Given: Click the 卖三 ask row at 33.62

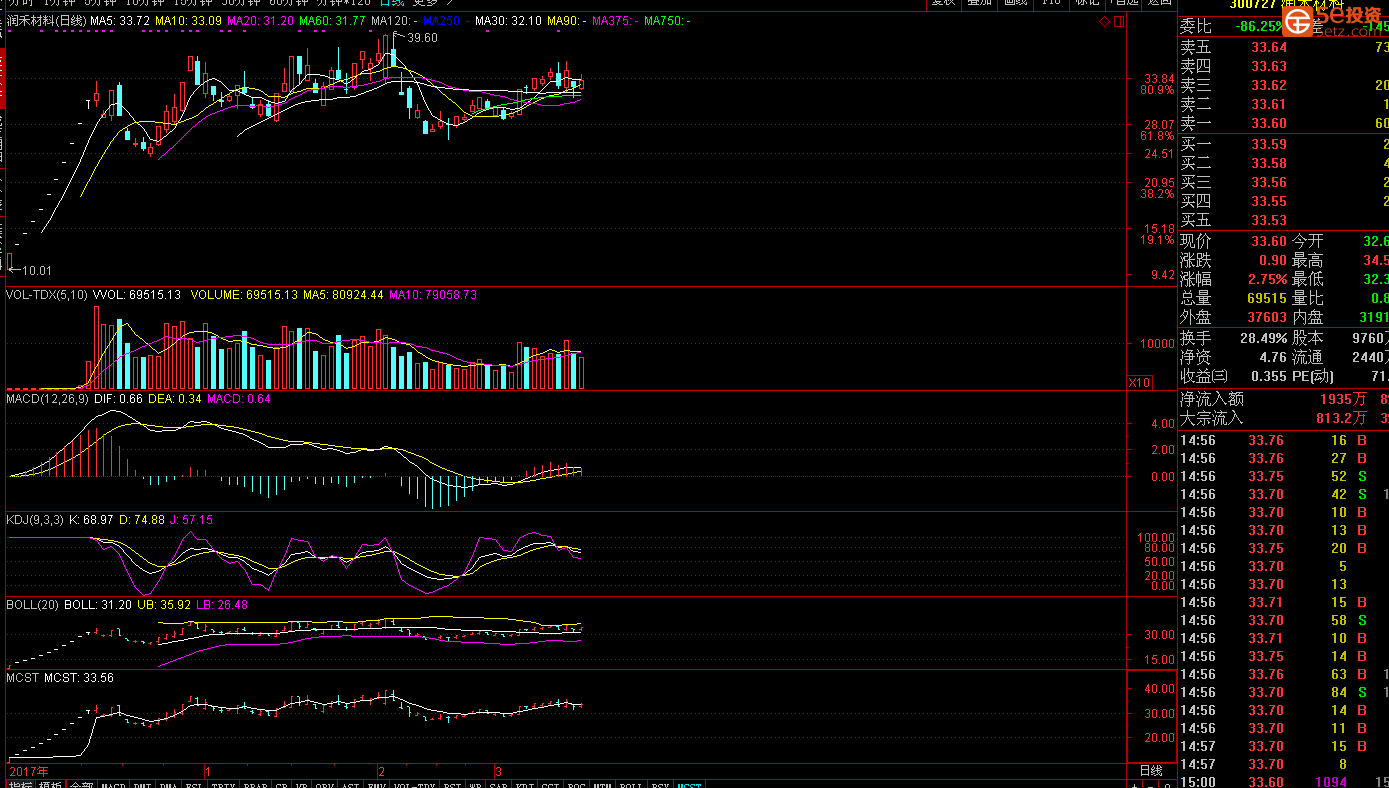Looking at the screenshot, I should 1284,85.
